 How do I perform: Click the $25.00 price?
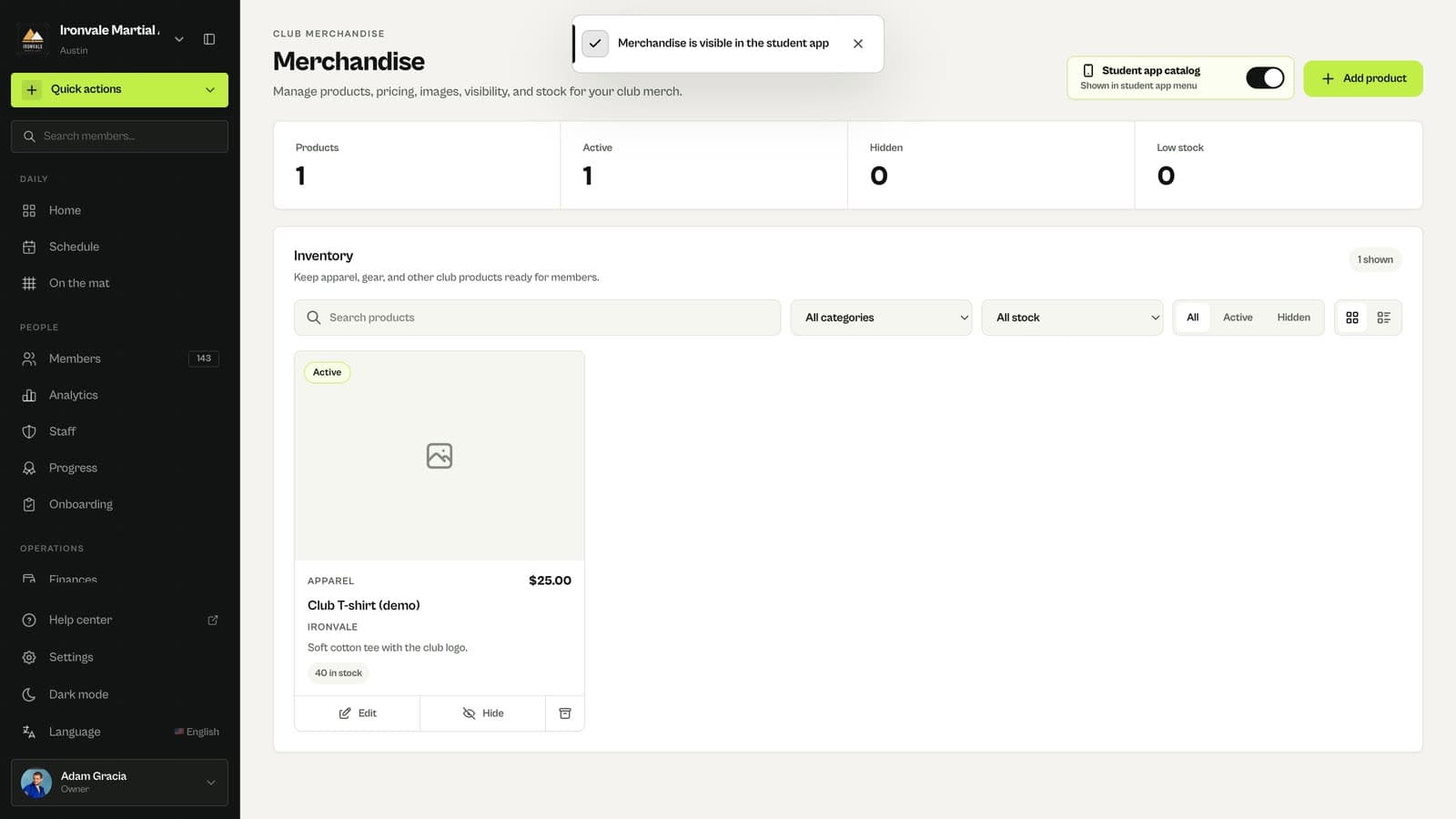[550, 581]
